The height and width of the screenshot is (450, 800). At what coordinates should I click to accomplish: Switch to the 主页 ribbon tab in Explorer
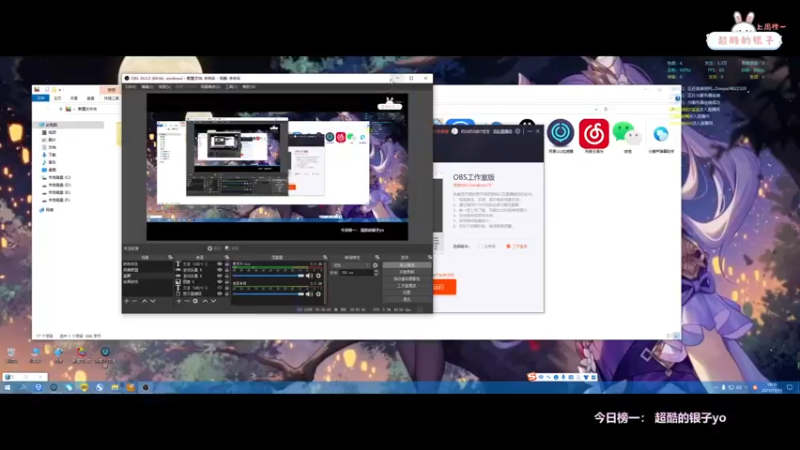pos(58,98)
